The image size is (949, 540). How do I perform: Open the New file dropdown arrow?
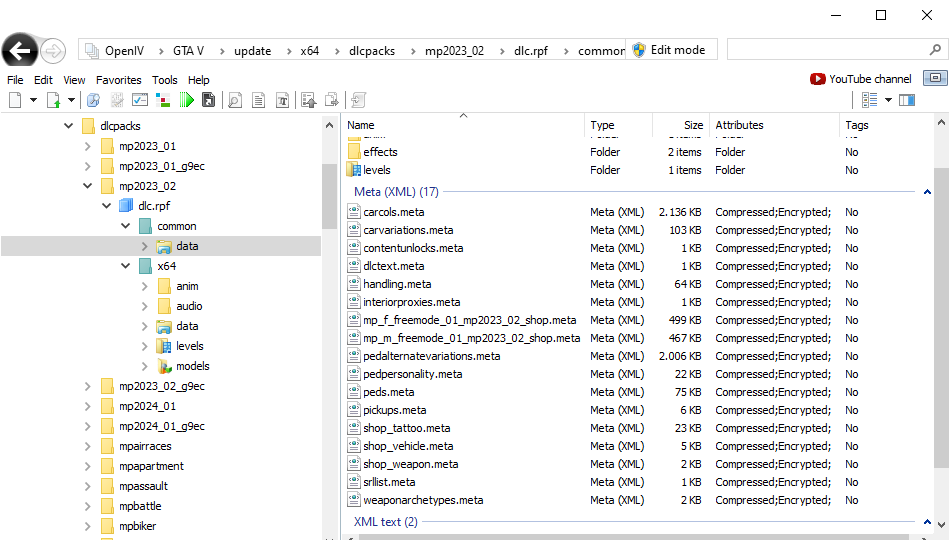[33, 100]
